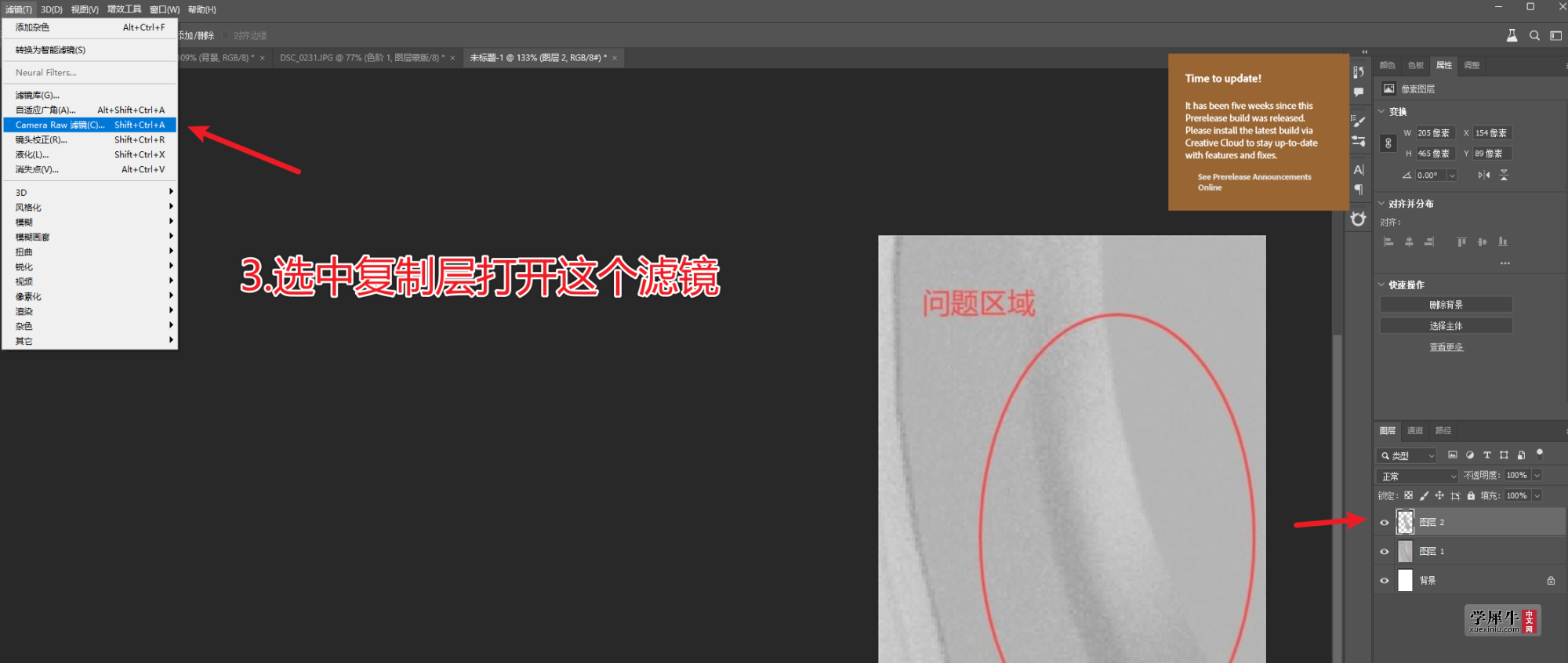The height and width of the screenshot is (663, 1568).
Task: Open the 不透明度 slider dropdown arrow
Action: [1537, 475]
